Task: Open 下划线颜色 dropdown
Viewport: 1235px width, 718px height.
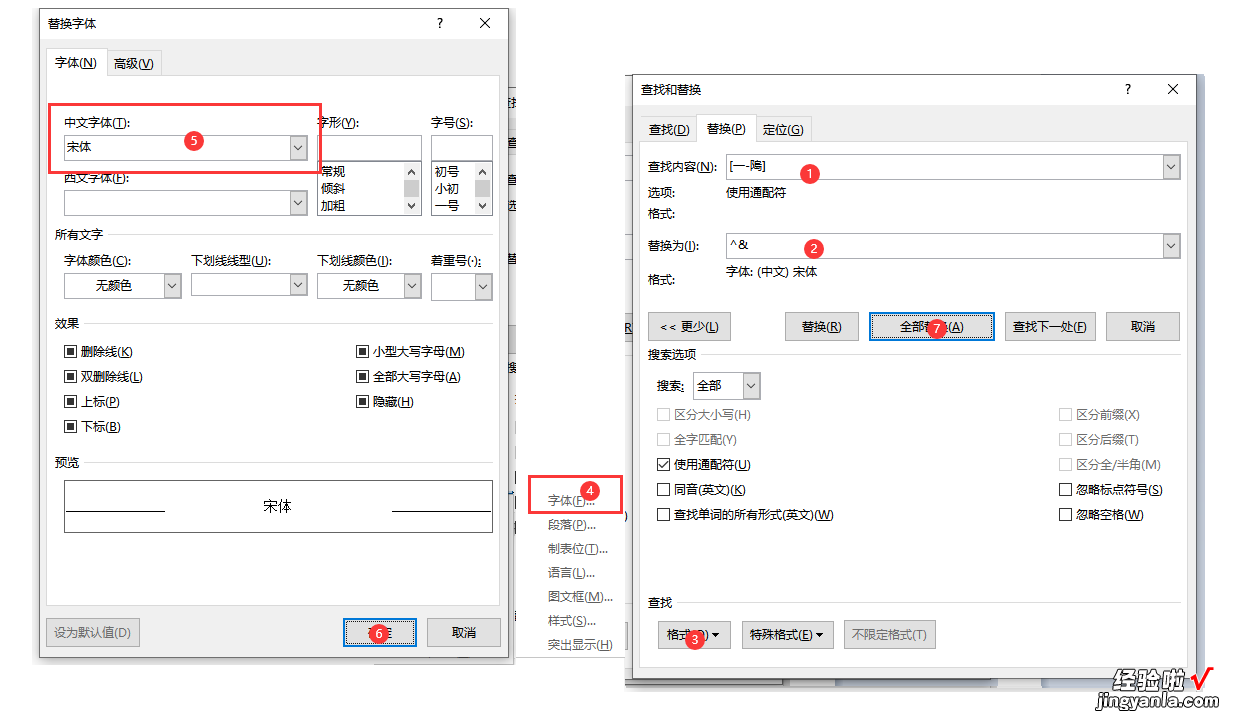Action: tap(413, 286)
